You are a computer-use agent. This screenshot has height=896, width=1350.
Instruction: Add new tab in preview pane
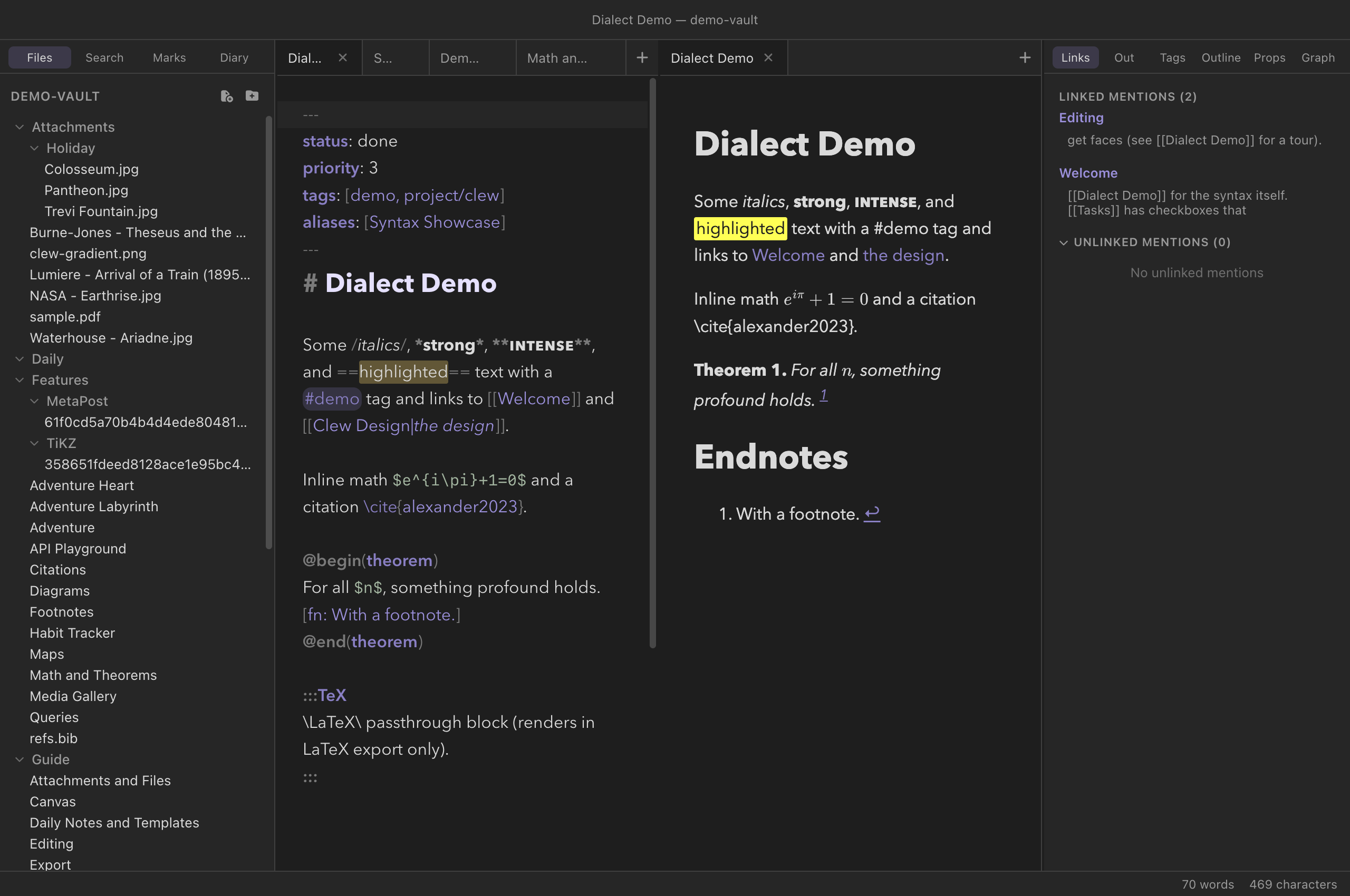(x=1025, y=58)
